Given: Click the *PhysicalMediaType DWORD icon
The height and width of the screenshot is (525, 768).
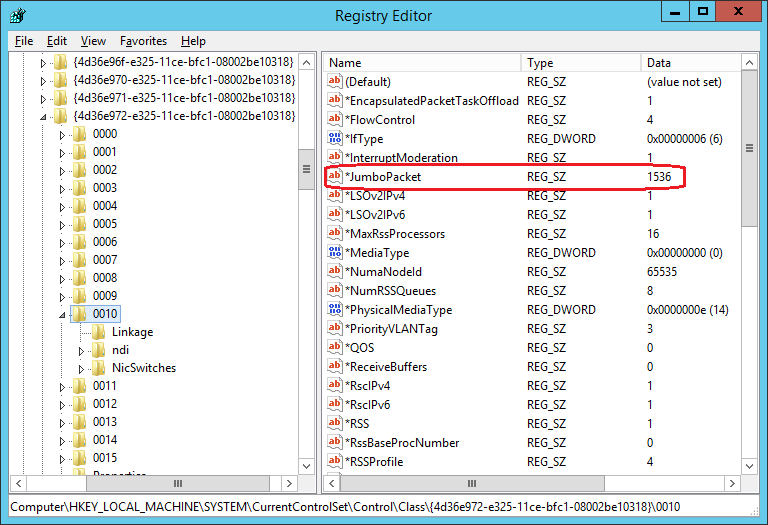Looking at the screenshot, I should point(335,310).
